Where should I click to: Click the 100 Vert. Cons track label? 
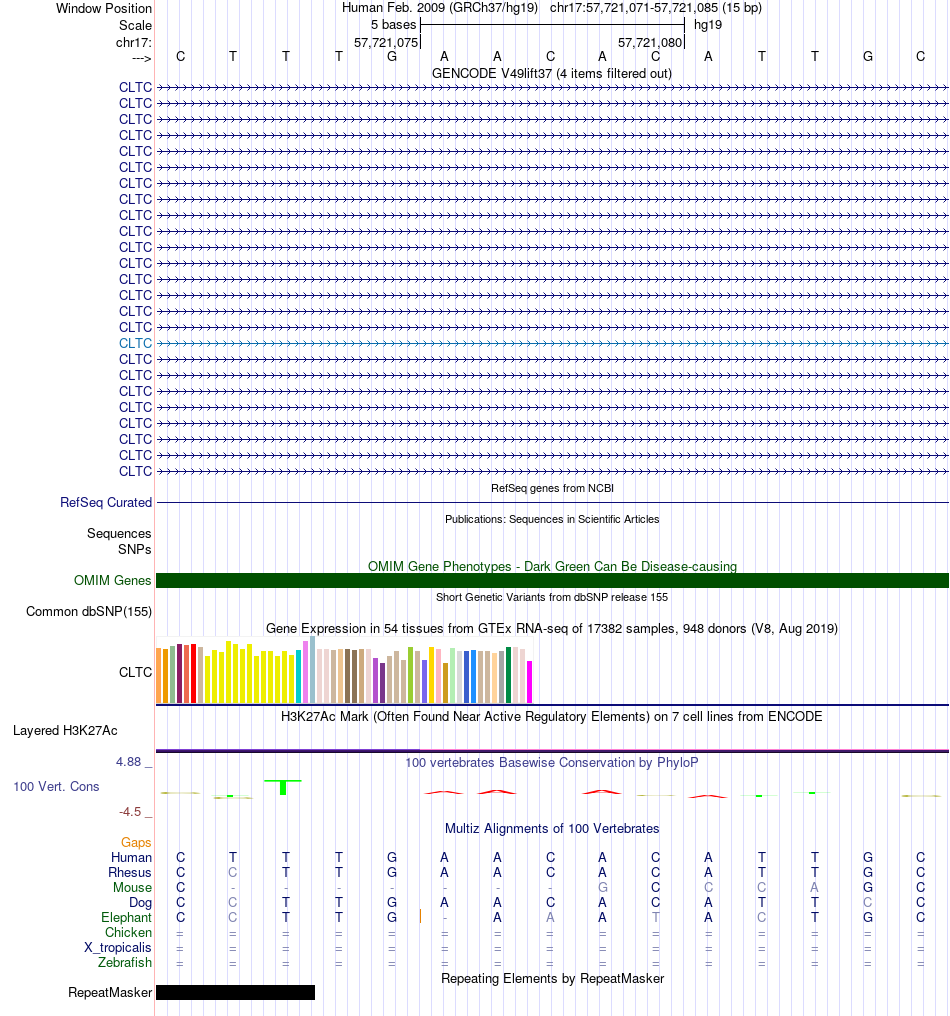point(56,787)
